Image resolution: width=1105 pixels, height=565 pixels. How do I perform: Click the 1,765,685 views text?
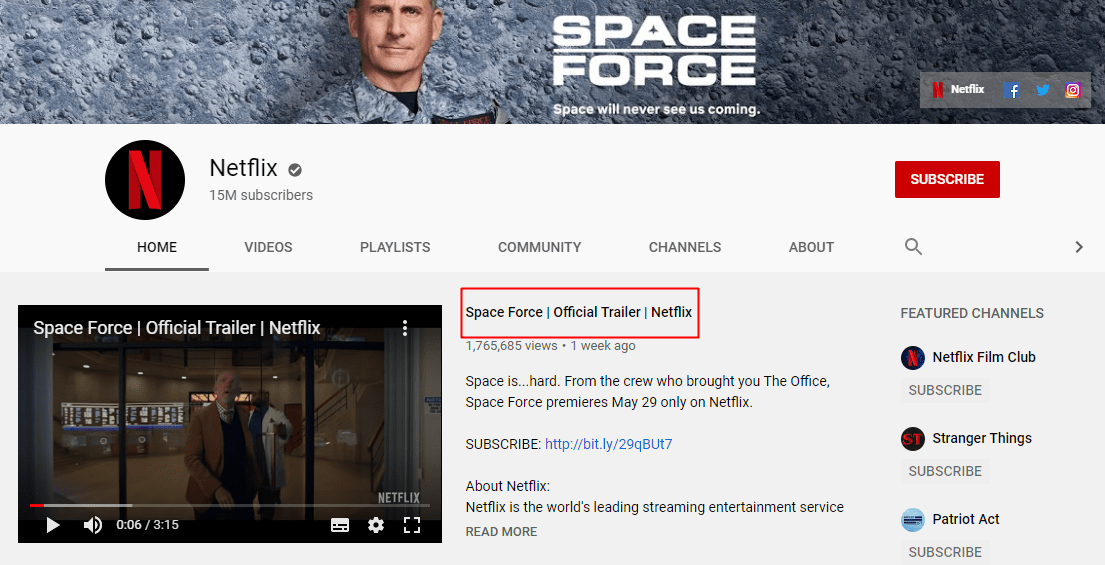click(511, 346)
